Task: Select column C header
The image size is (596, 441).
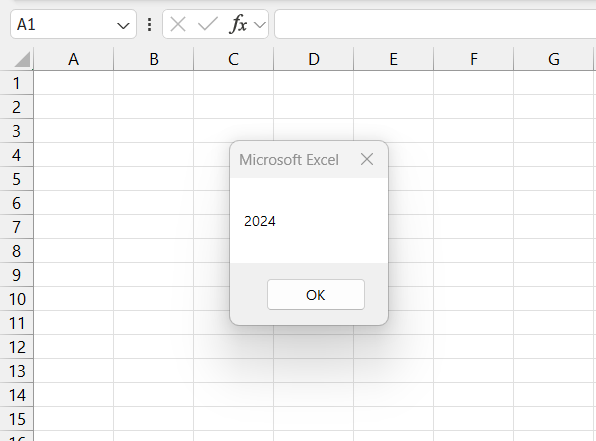Action: pyautogui.click(x=233, y=59)
